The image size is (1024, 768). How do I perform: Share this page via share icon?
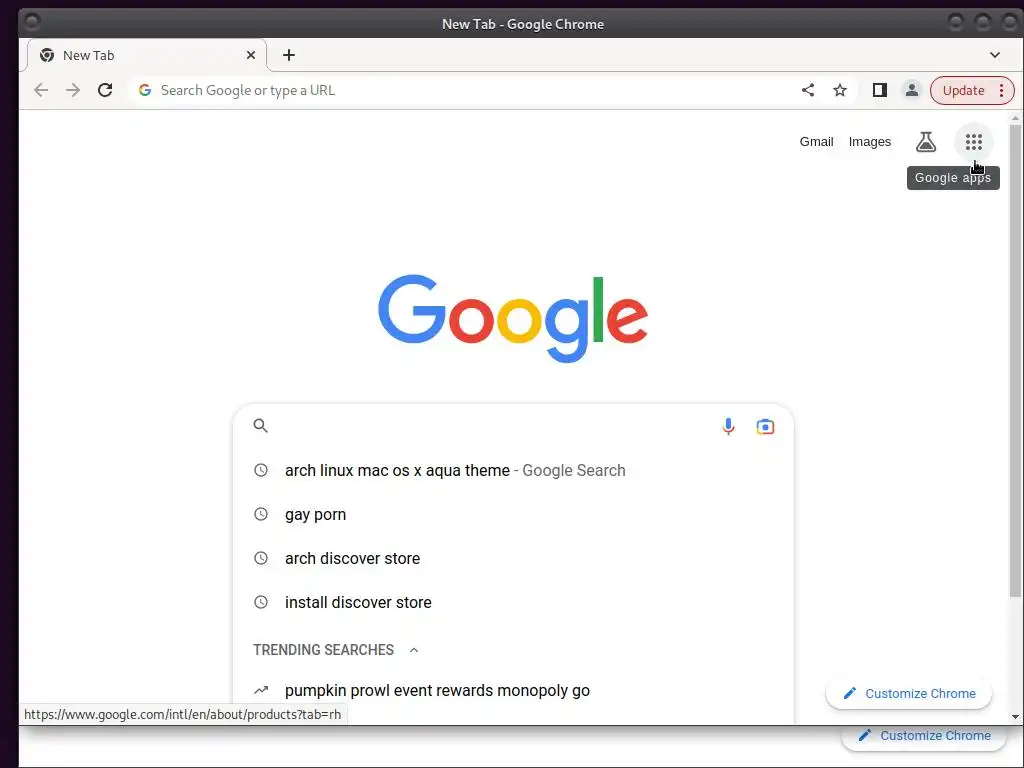(808, 90)
